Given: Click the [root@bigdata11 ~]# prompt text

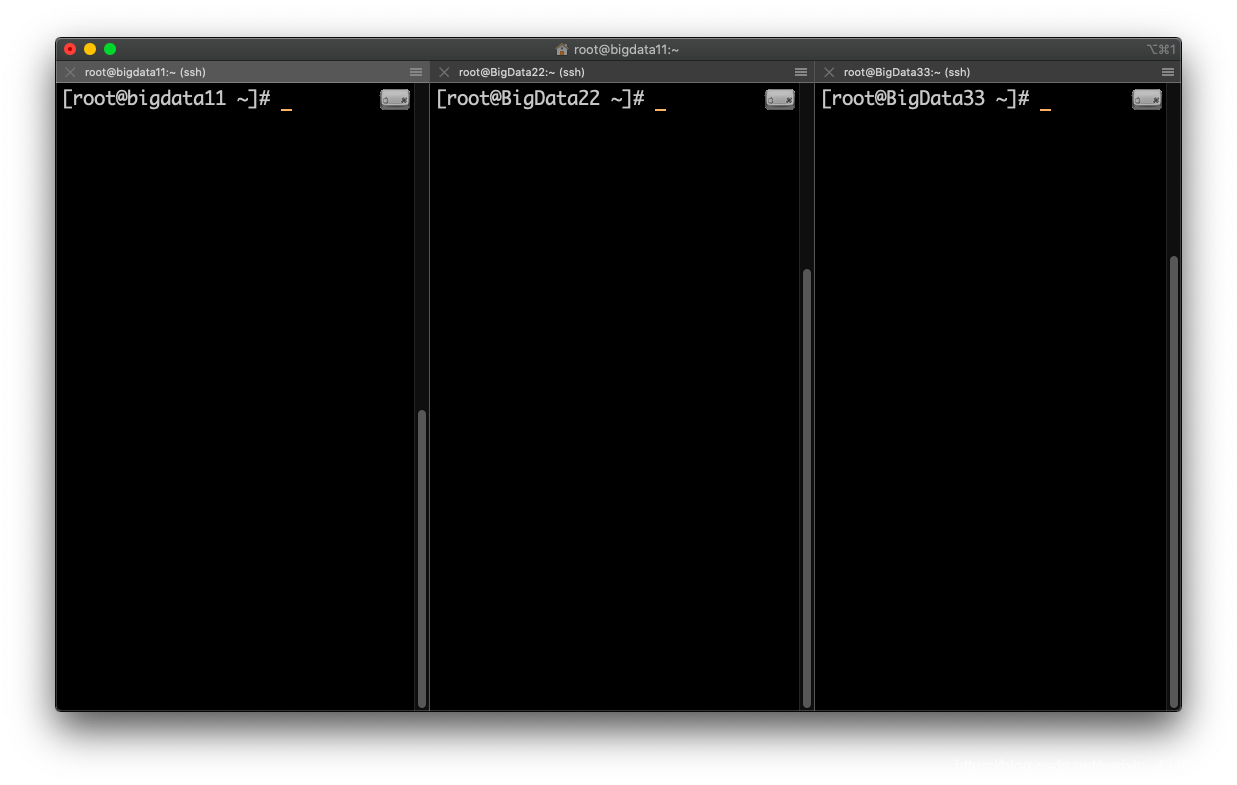Looking at the screenshot, I should pos(166,99).
